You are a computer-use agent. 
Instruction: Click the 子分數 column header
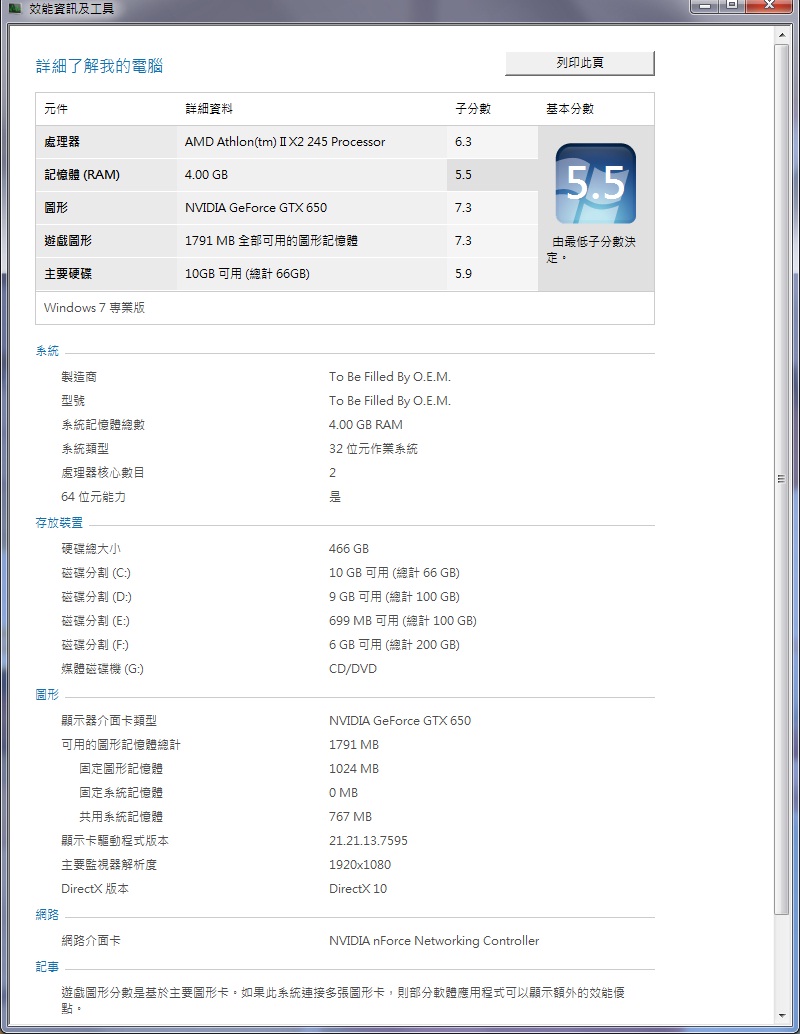(474, 109)
